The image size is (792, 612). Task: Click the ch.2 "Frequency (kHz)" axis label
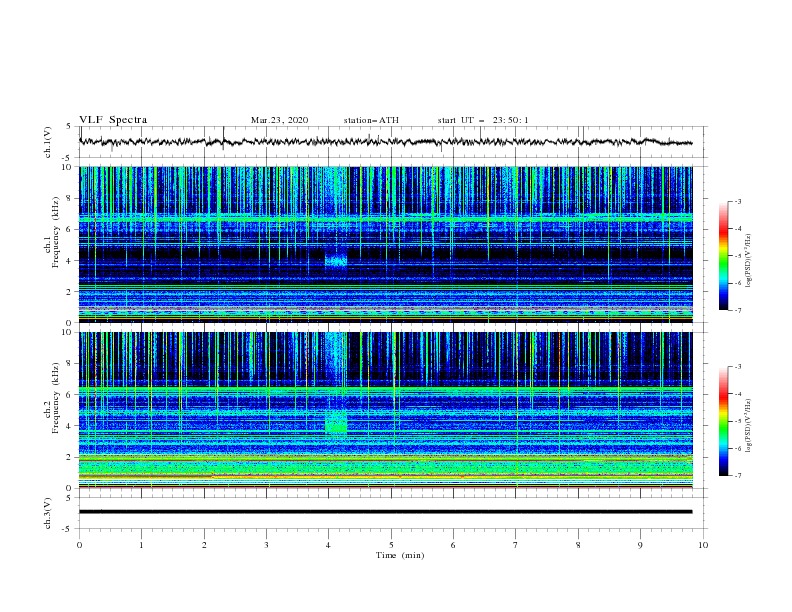click(x=55, y=398)
